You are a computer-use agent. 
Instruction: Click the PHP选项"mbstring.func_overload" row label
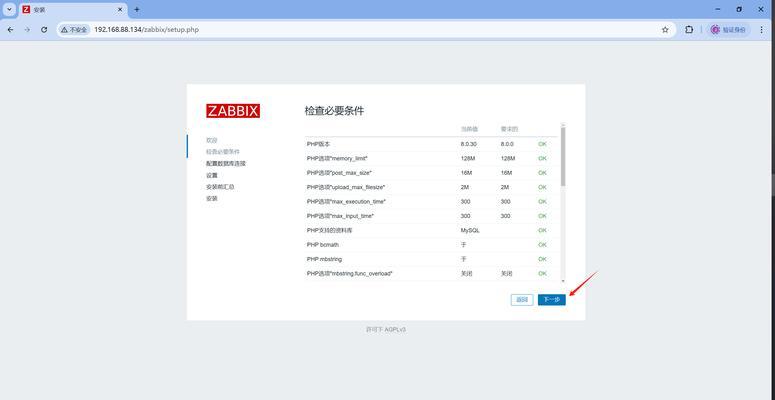[349, 273]
